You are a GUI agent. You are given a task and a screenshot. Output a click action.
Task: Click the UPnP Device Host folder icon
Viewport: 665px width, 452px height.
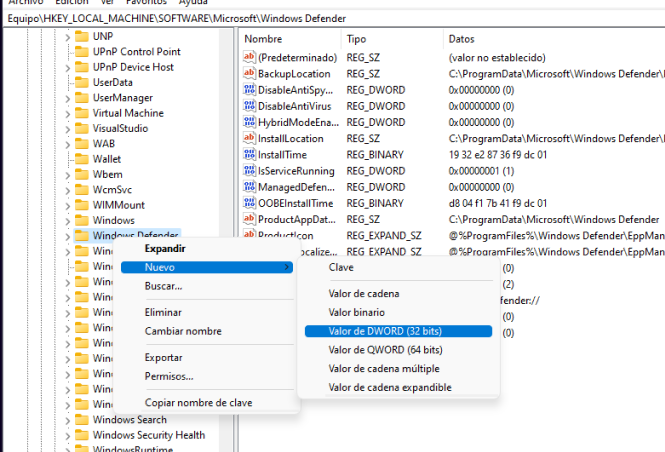pyautogui.click(x=82, y=67)
